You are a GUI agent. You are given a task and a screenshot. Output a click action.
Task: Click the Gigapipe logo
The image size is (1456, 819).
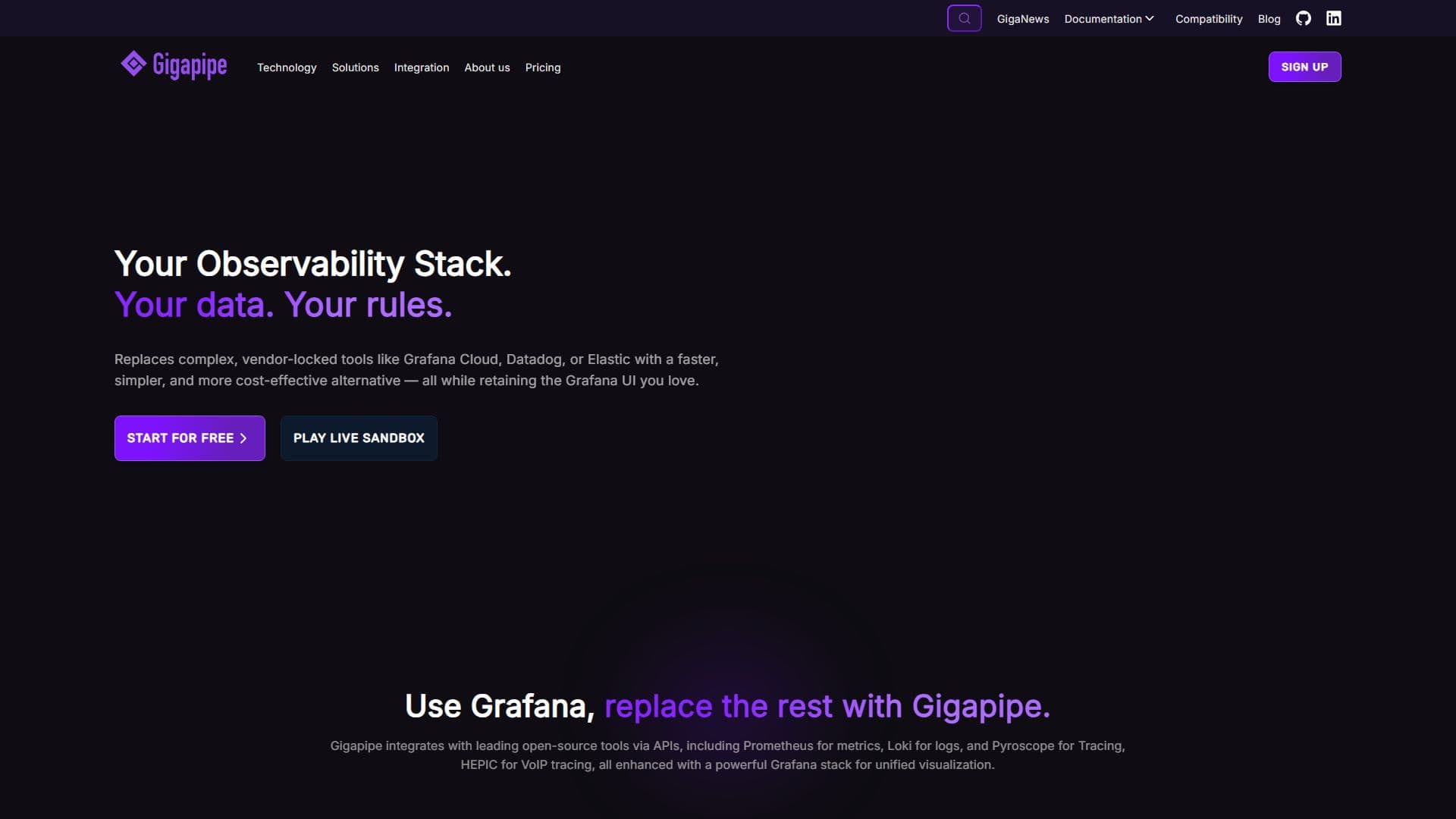pyautogui.click(x=174, y=65)
